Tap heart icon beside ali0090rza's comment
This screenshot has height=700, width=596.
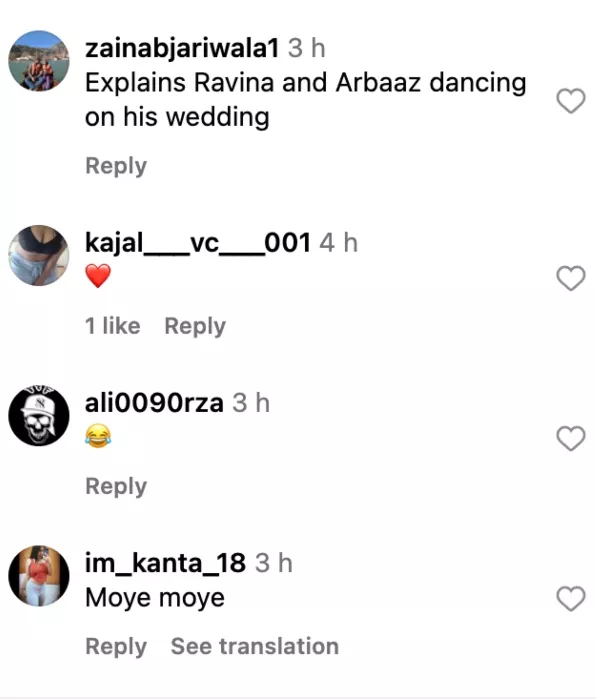(x=571, y=438)
